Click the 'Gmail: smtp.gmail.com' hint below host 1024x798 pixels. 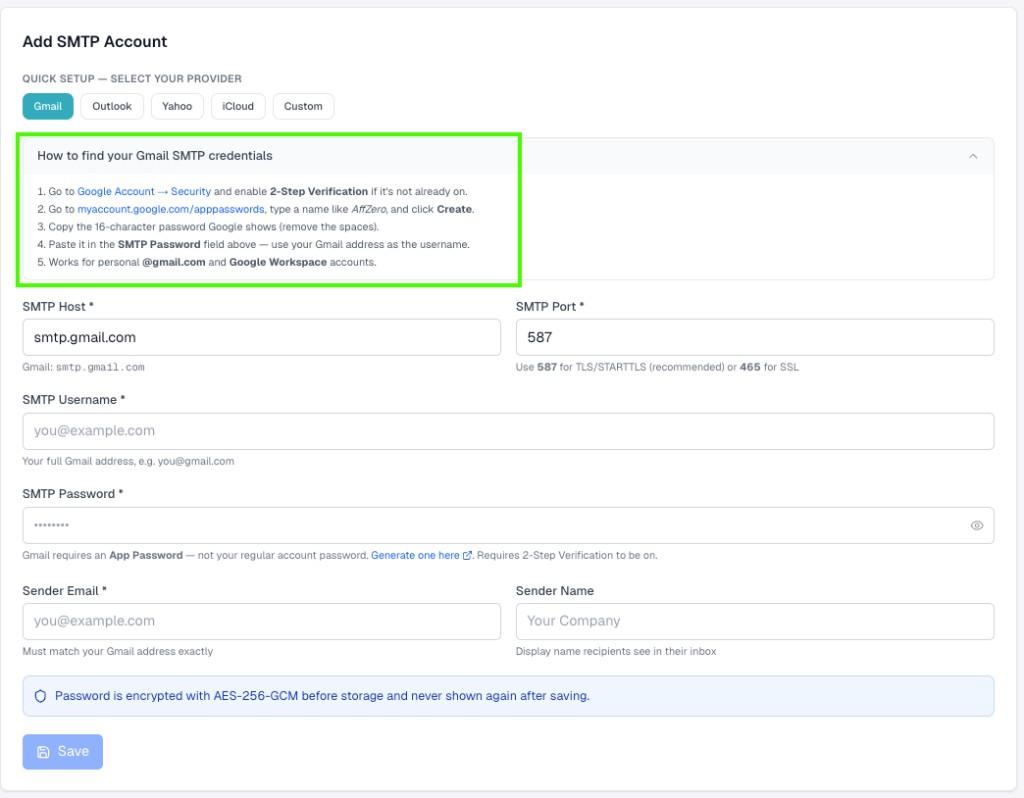[x=84, y=367]
